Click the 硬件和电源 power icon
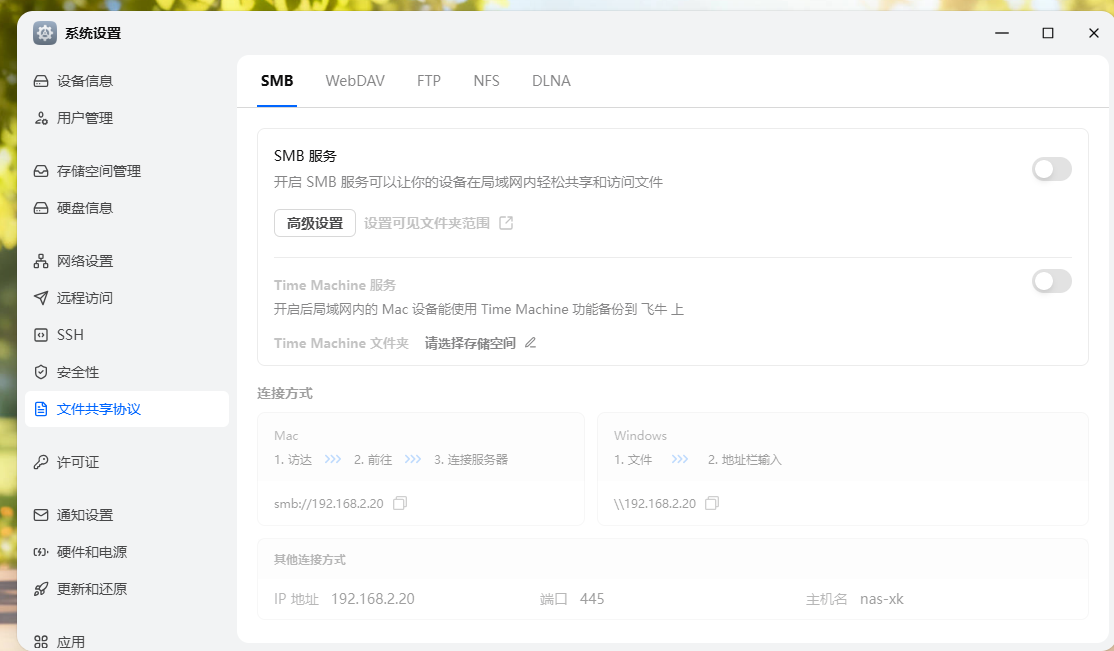This screenshot has height=651, width=1114. 41,552
